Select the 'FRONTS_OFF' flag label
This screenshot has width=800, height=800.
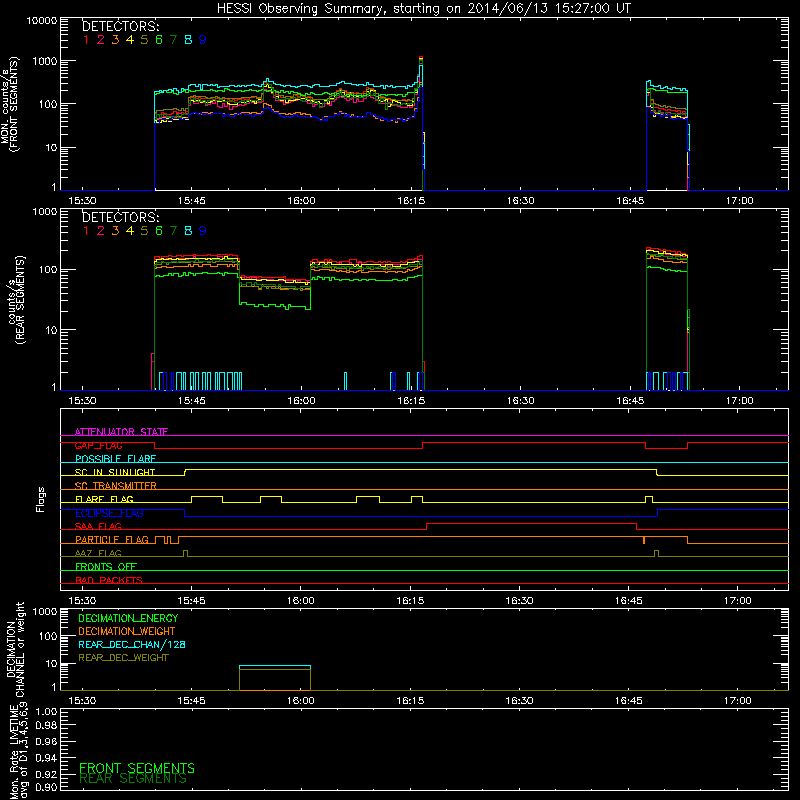point(106,566)
